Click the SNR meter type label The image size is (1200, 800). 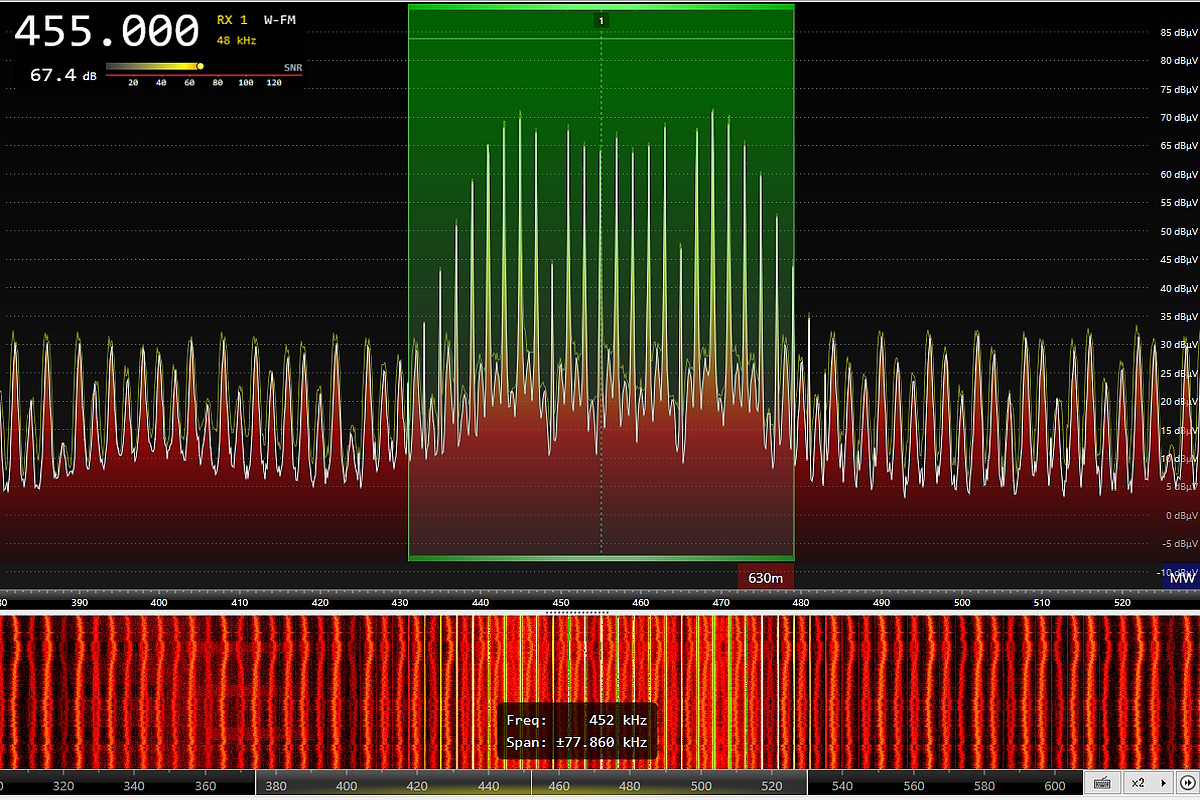coord(292,68)
